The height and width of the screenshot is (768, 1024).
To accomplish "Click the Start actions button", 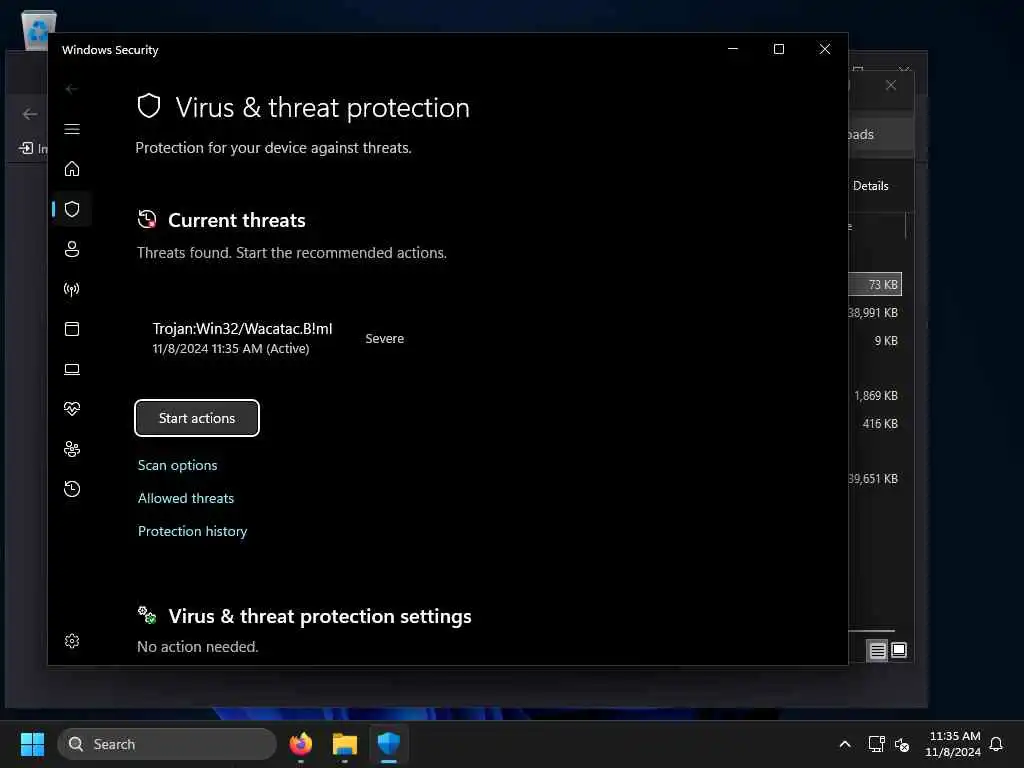I will 197,418.
